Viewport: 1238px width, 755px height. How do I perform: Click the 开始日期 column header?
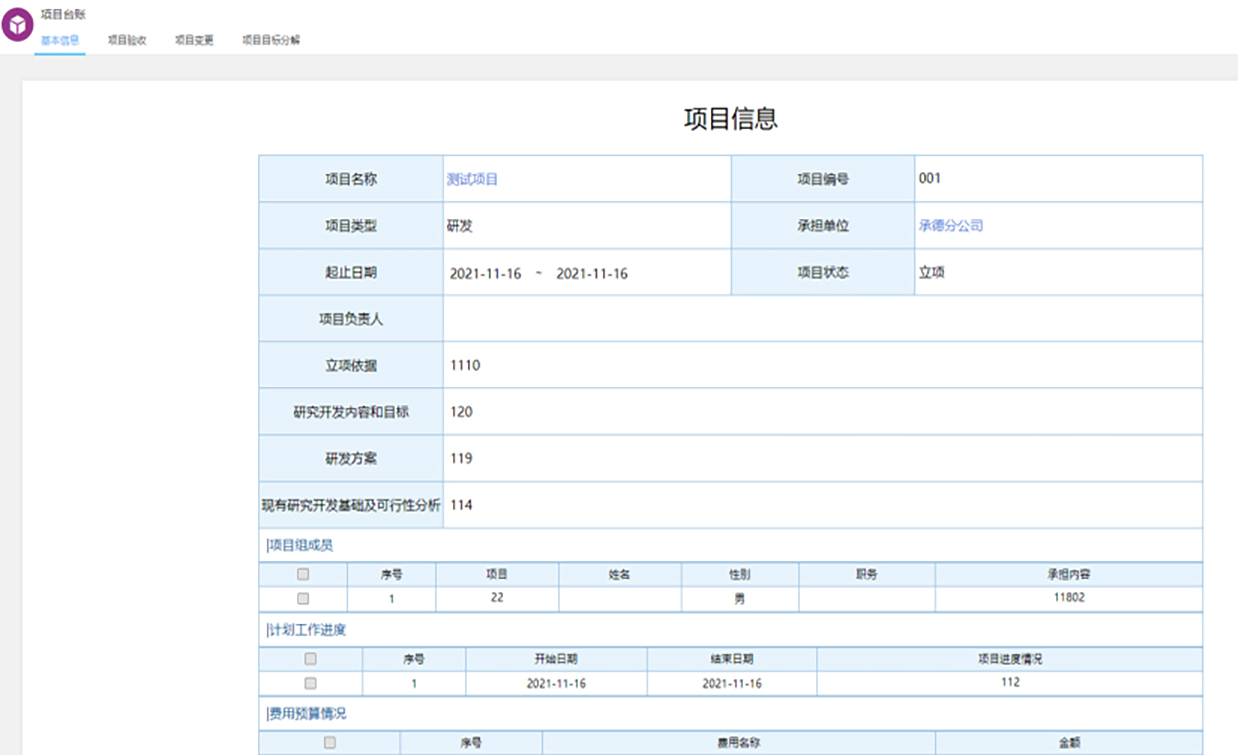coord(556,659)
